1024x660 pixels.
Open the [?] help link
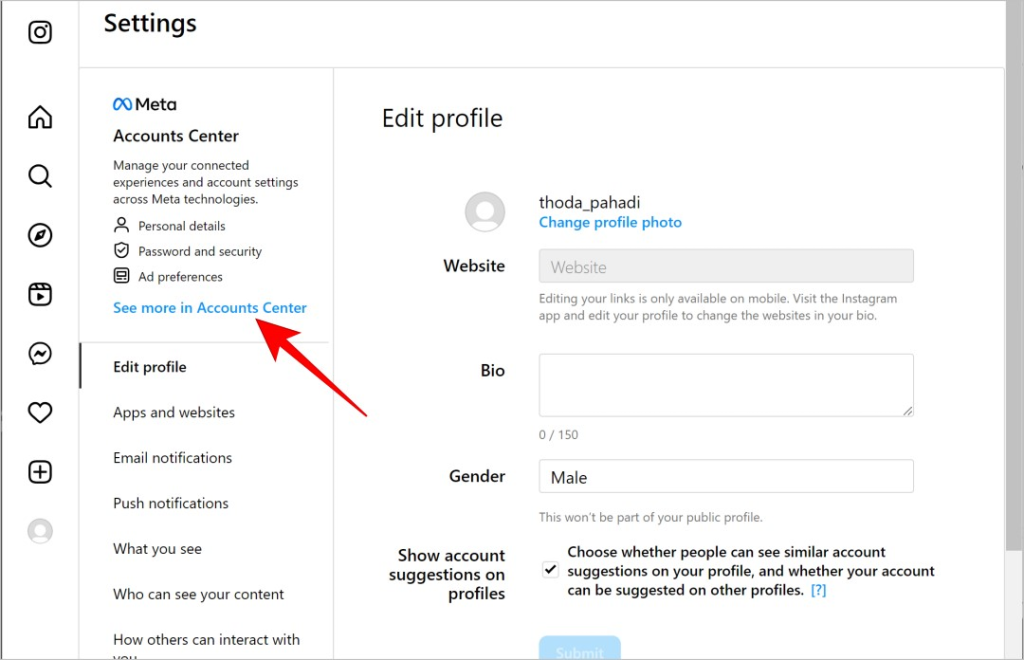click(x=818, y=590)
